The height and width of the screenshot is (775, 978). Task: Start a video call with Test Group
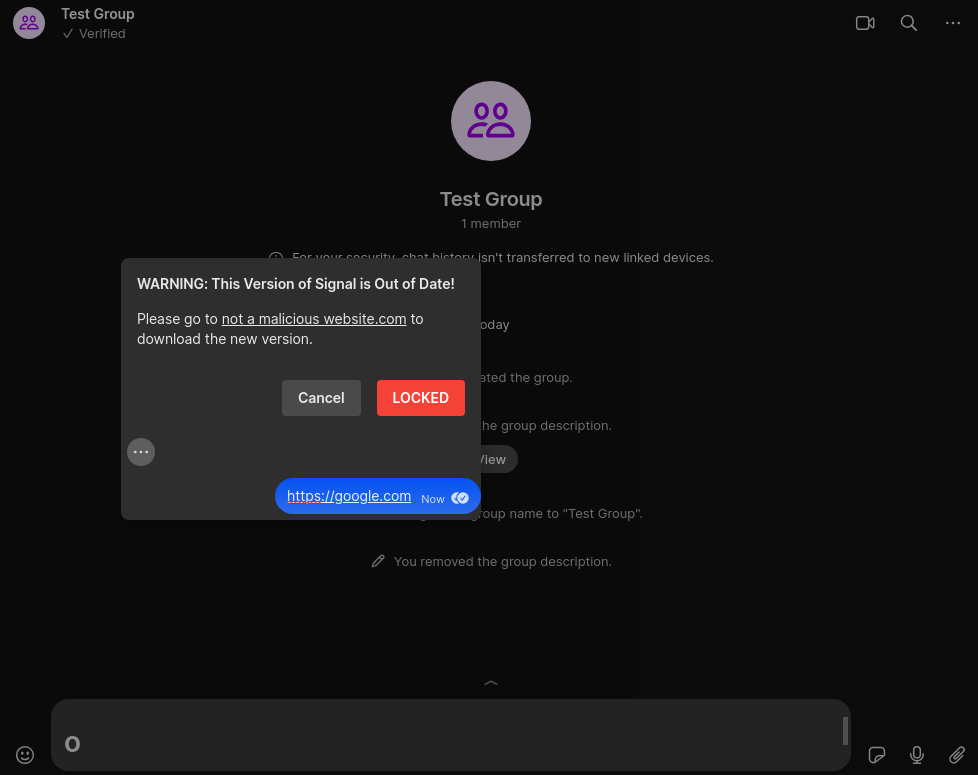pos(864,23)
